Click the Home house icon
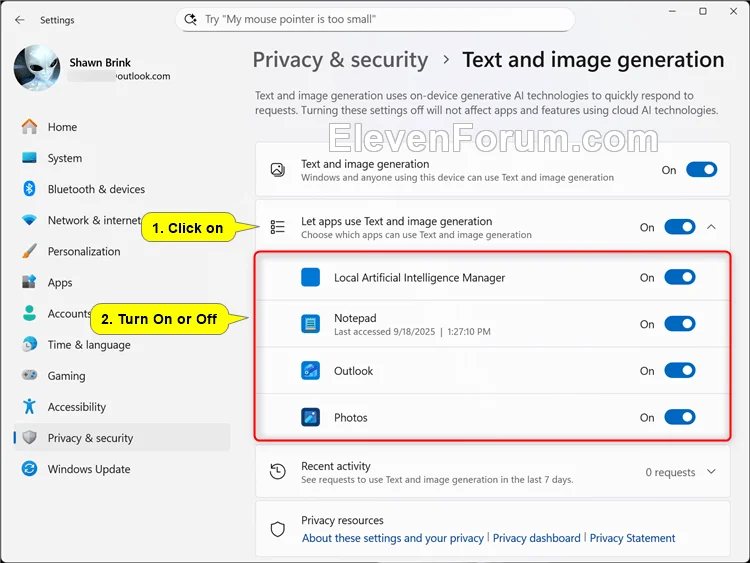750x563 pixels. tap(29, 127)
